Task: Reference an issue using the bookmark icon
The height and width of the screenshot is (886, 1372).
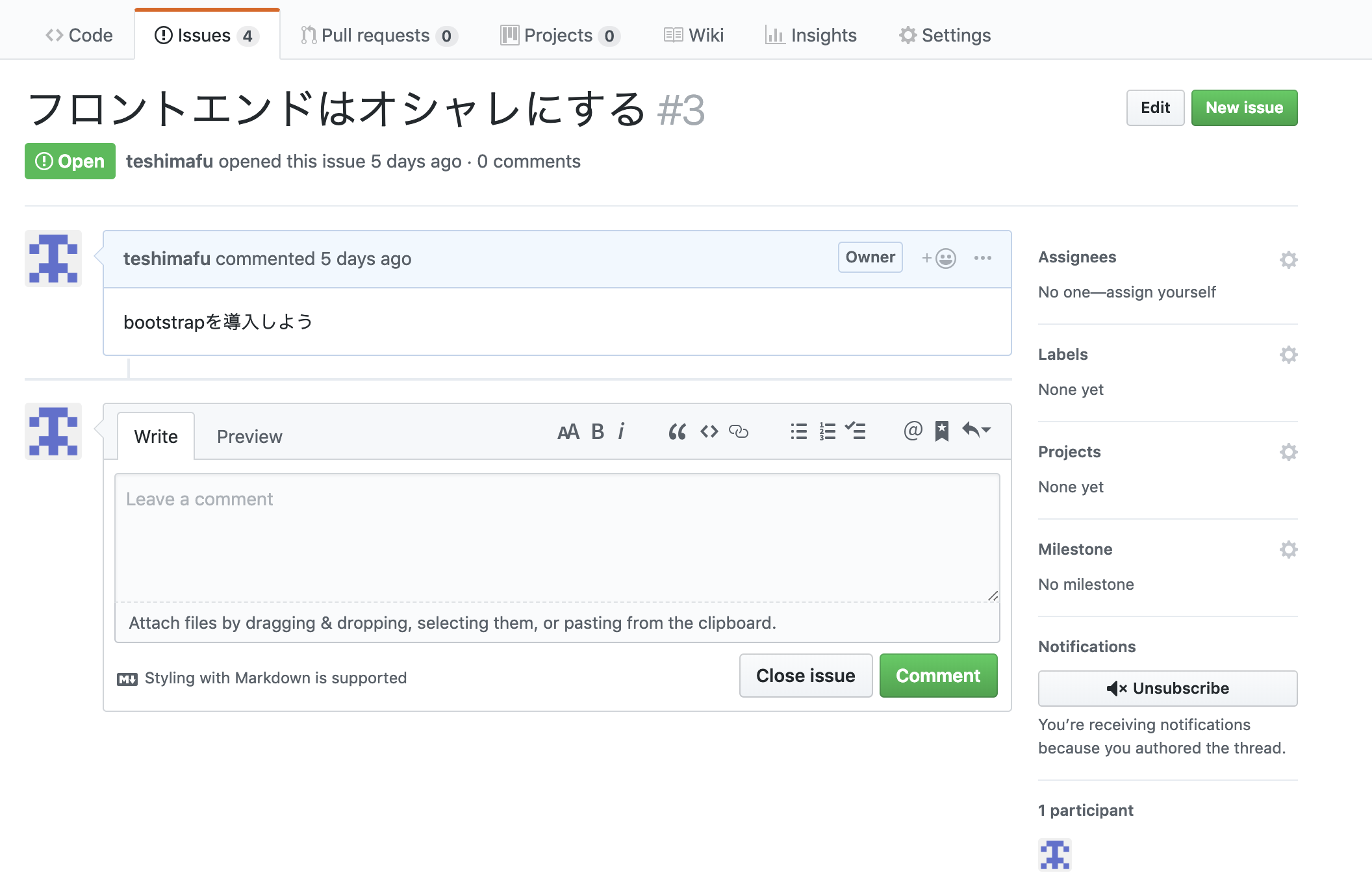Action: [941, 431]
